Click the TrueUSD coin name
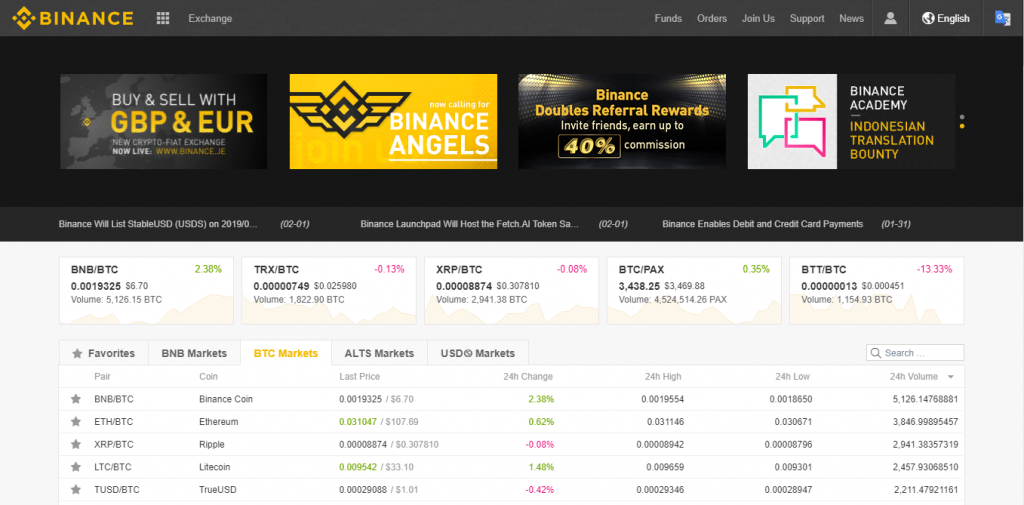The image size is (1024, 505). pyautogui.click(x=218, y=489)
